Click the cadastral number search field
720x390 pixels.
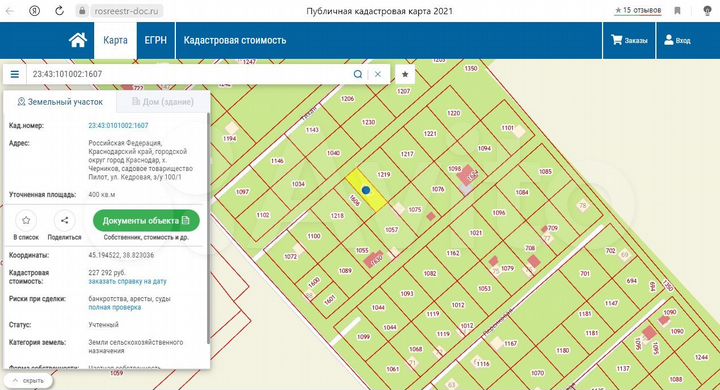pyautogui.click(x=188, y=74)
